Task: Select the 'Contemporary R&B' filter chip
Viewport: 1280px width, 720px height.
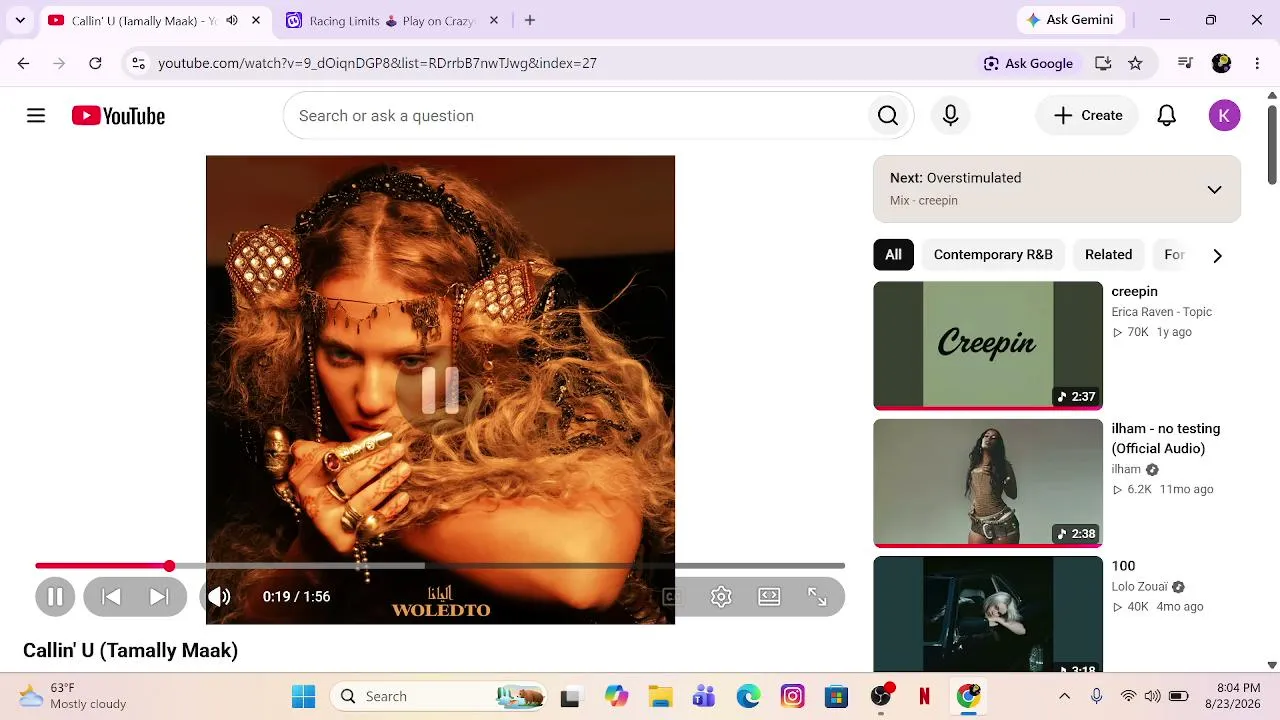Action: pos(993,255)
